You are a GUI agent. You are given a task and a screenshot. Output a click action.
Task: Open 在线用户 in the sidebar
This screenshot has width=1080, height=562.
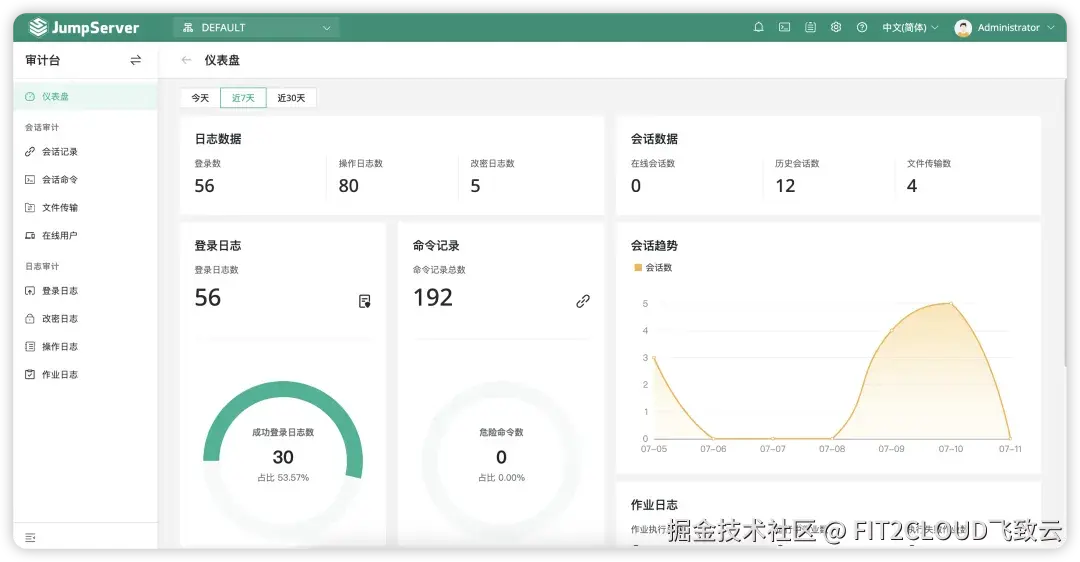tap(85, 236)
